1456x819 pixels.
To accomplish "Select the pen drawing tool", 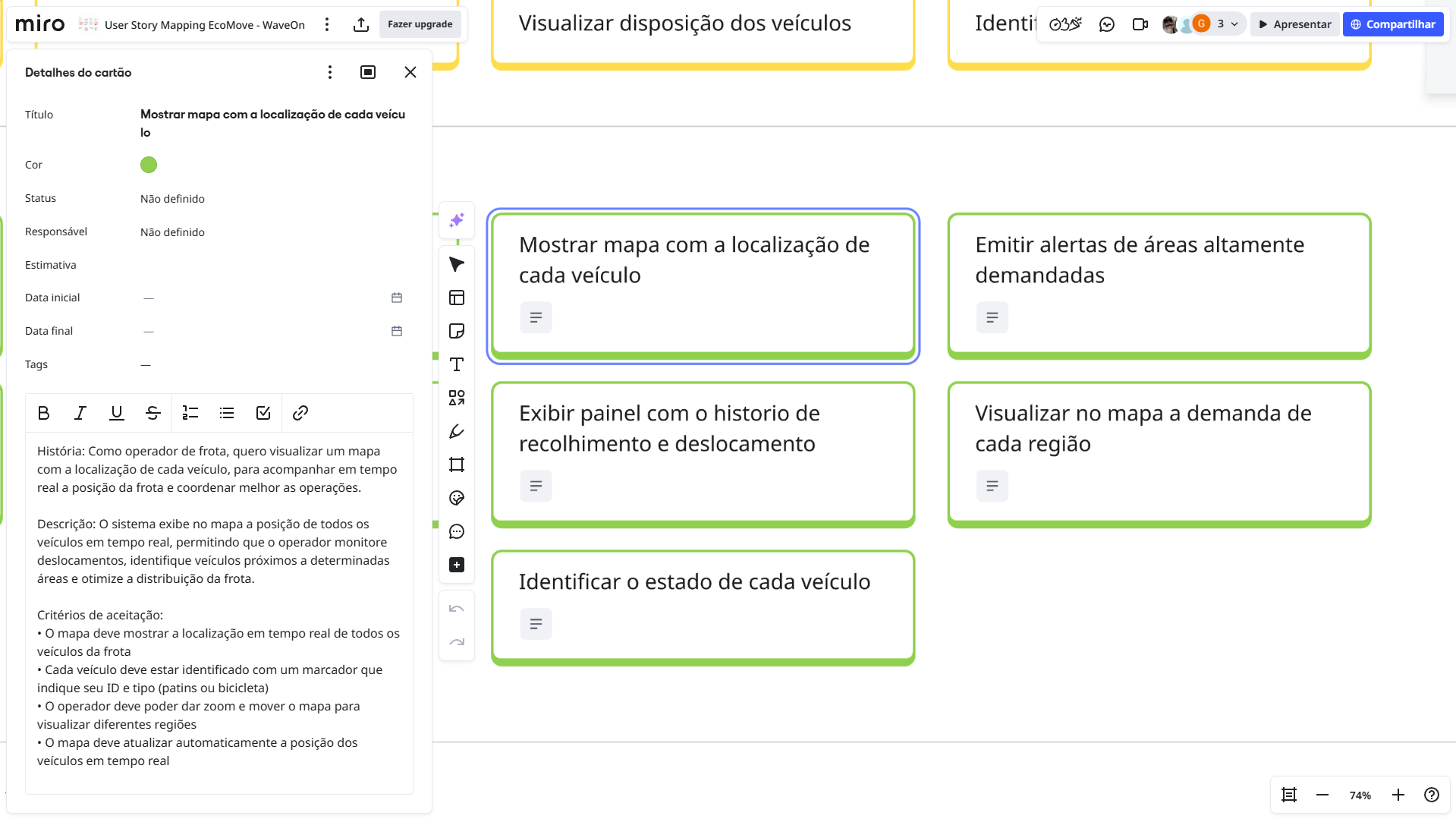I will pos(456,431).
